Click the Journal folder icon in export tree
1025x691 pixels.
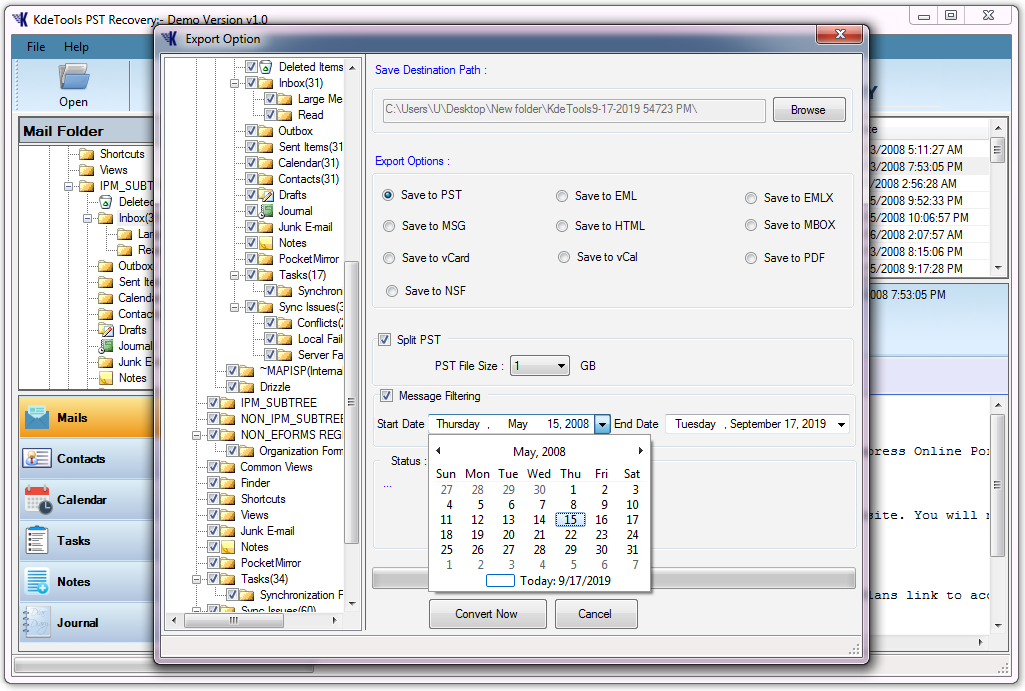coord(266,211)
